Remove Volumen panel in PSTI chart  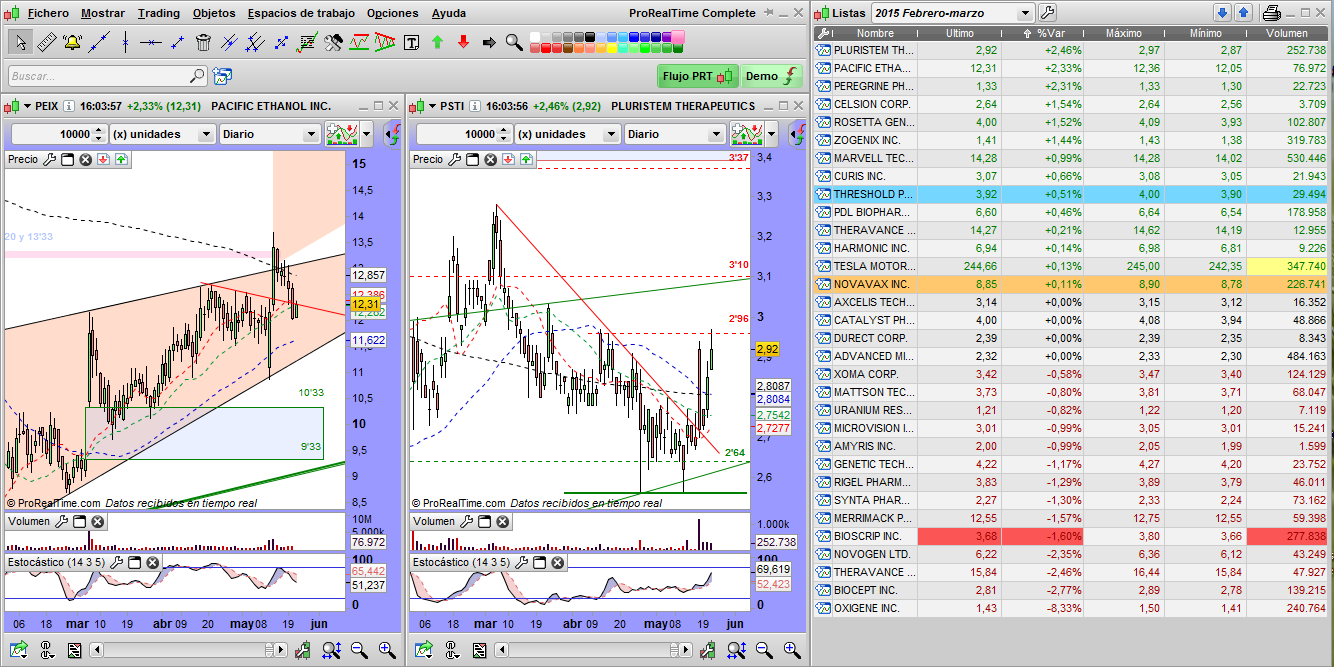click(x=502, y=521)
